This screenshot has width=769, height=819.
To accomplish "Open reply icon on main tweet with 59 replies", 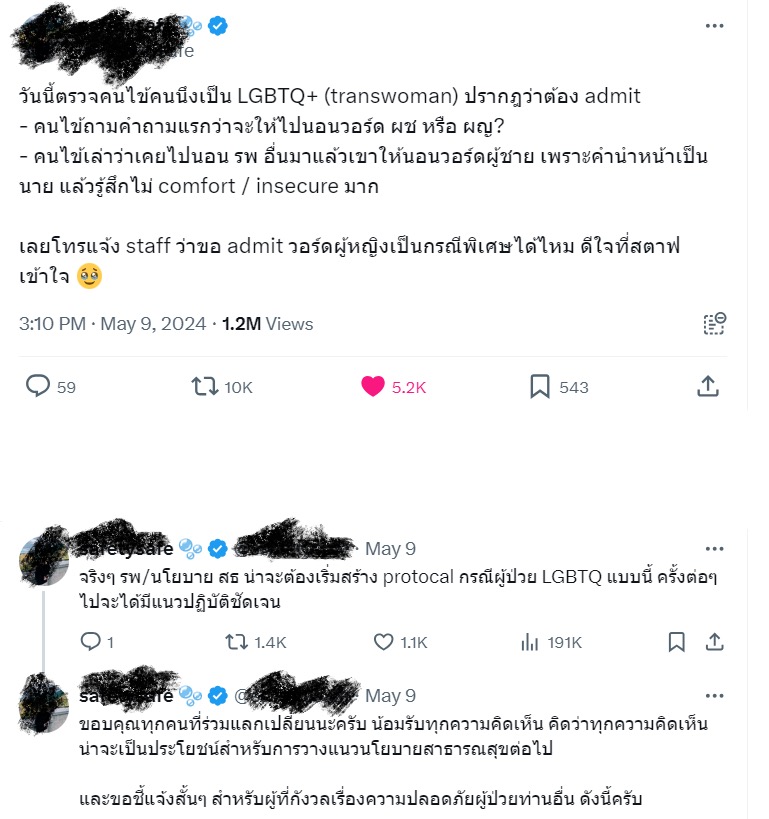I will pyautogui.click(x=38, y=387).
